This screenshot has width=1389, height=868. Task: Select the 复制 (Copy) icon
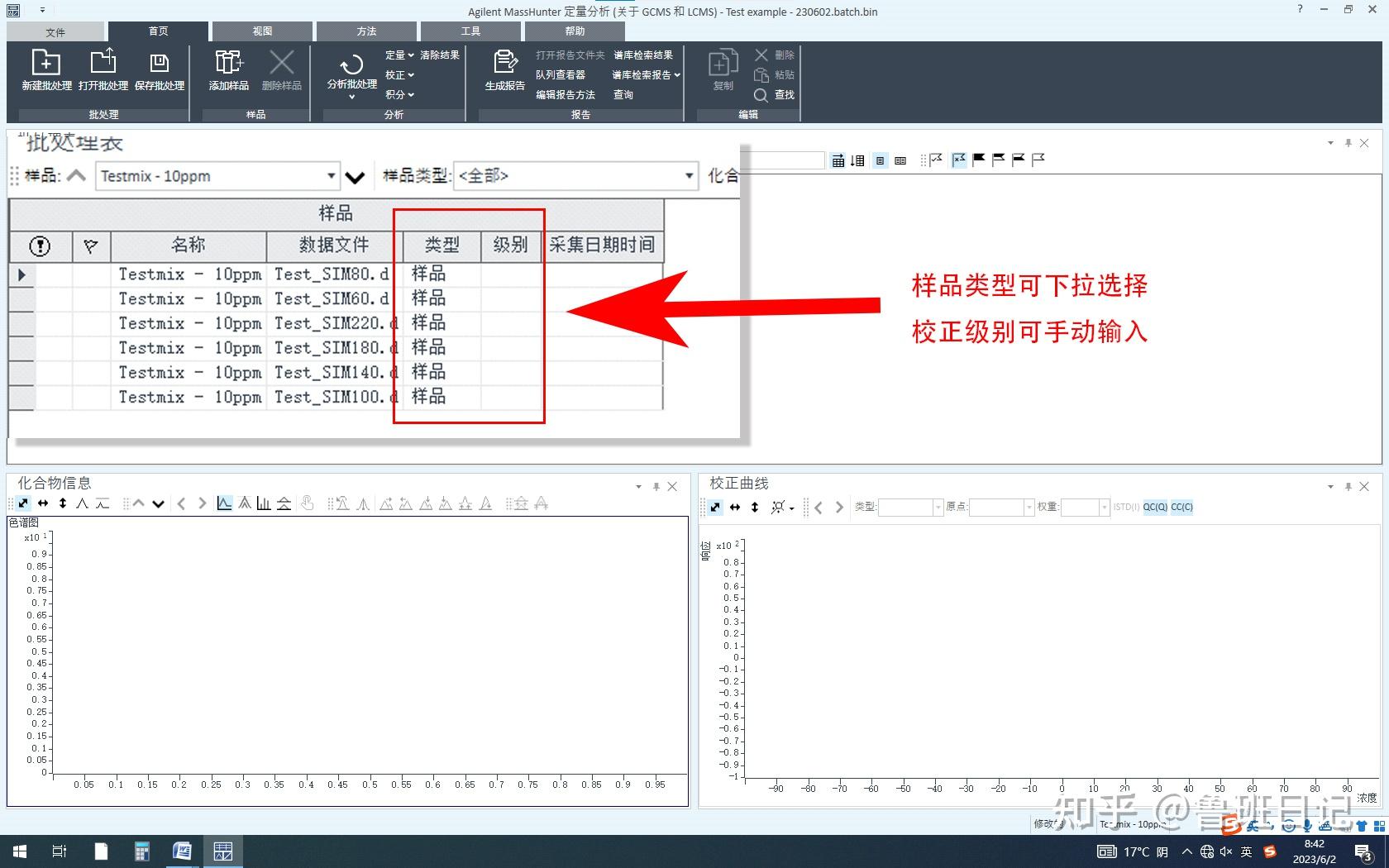[x=722, y=70]
